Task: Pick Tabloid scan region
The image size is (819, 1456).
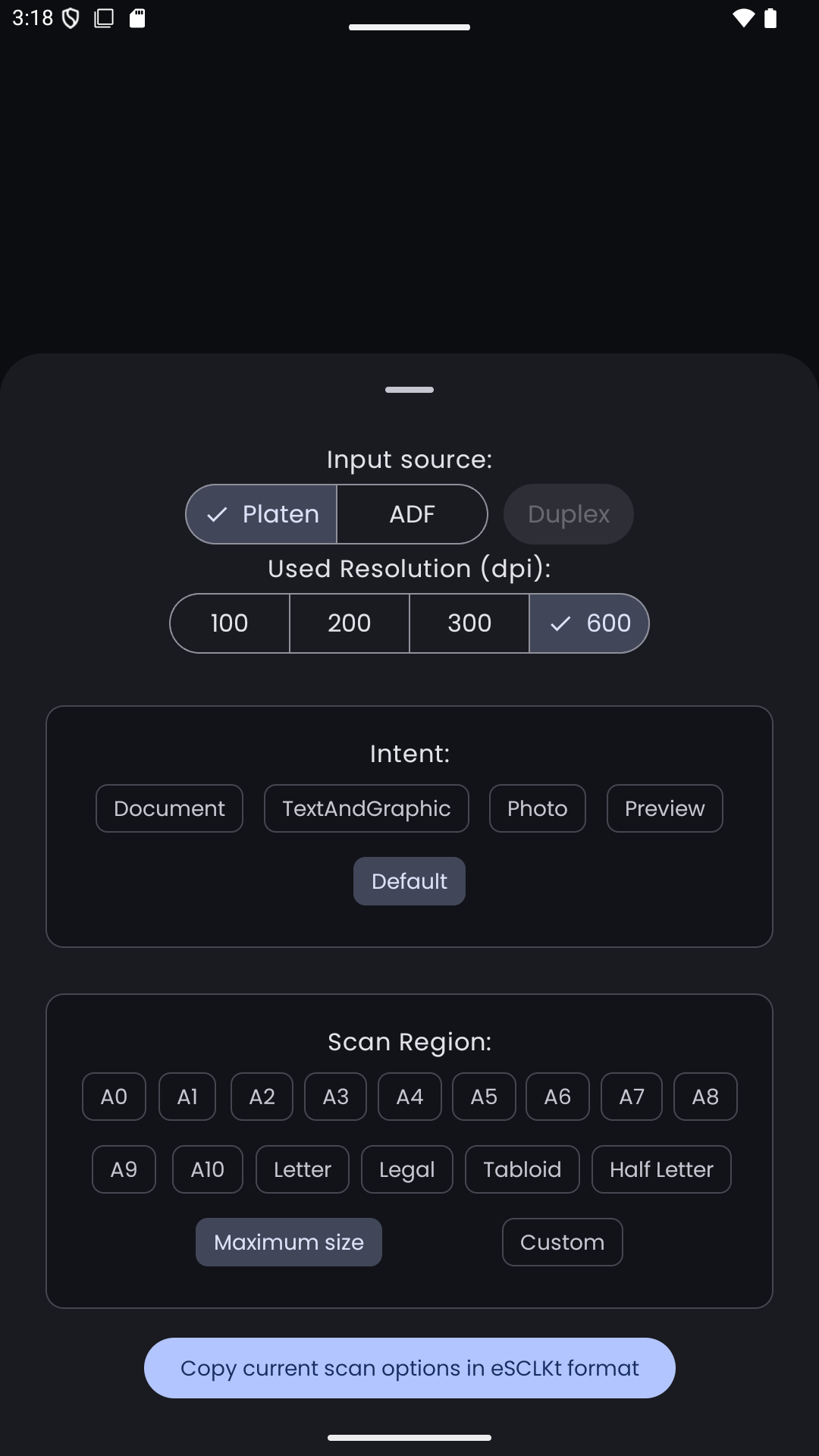Action: (x=522, y=1169)
